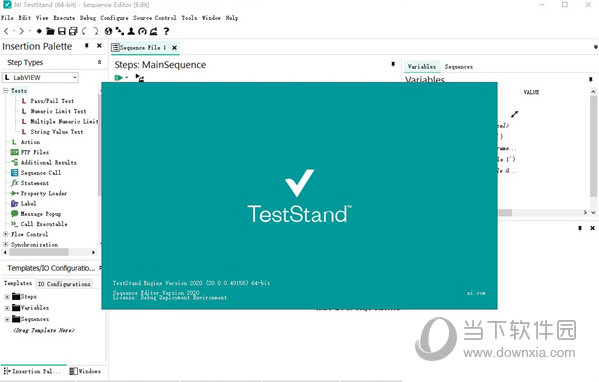Click the user login person icon
The height and width of the screenshot is (382, 599).
click(x=131, y=31)
